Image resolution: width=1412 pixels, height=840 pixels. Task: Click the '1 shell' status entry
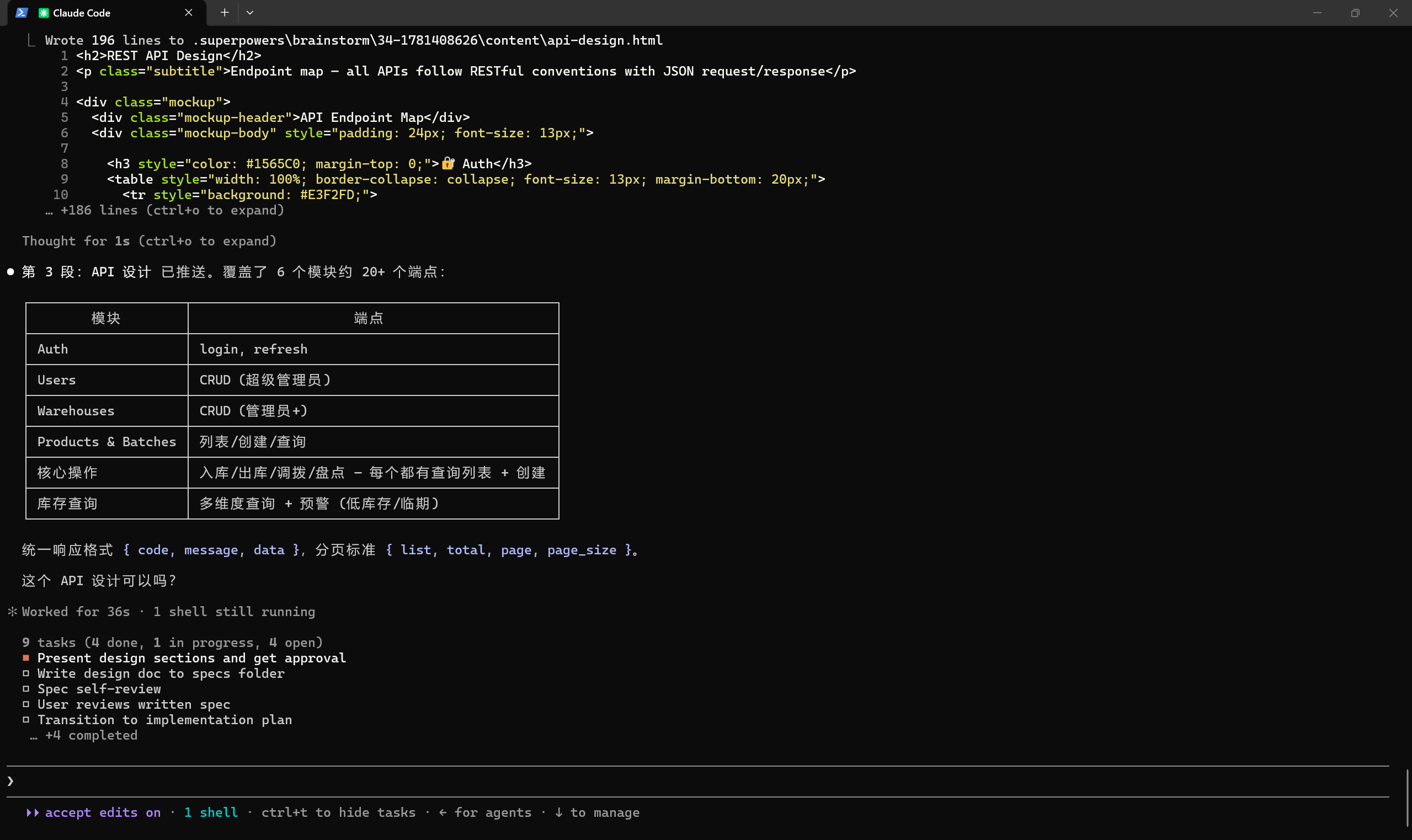pyautogui.click(x=211, y=812)
